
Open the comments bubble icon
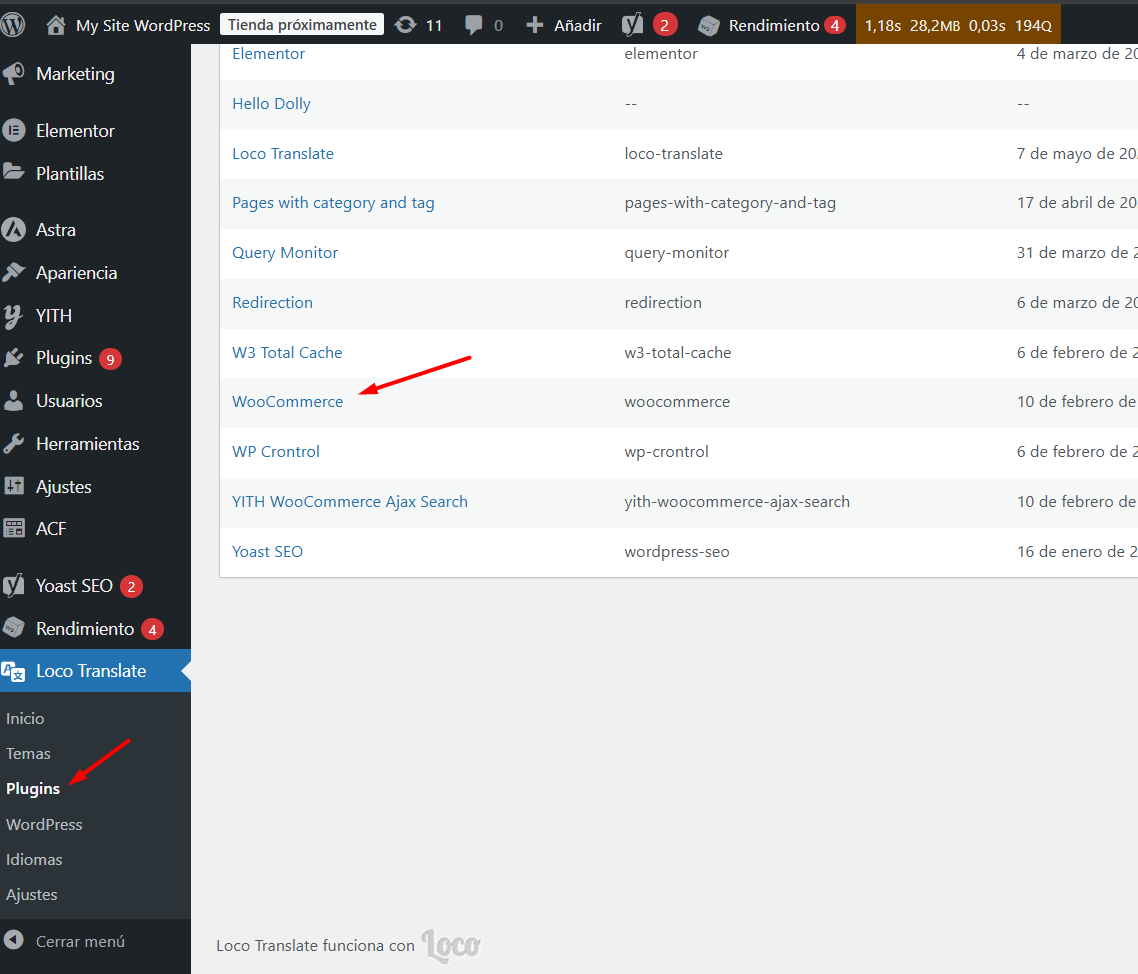(x=473, y=26)
